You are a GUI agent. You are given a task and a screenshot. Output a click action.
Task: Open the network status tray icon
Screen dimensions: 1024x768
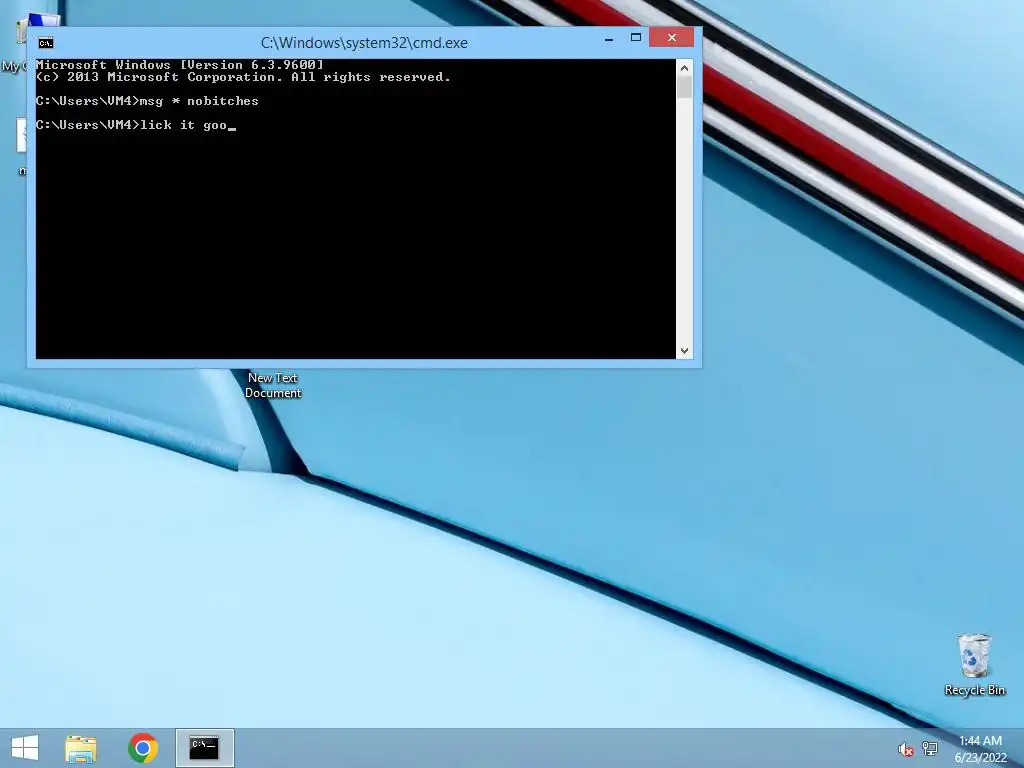tap(930, 748)
